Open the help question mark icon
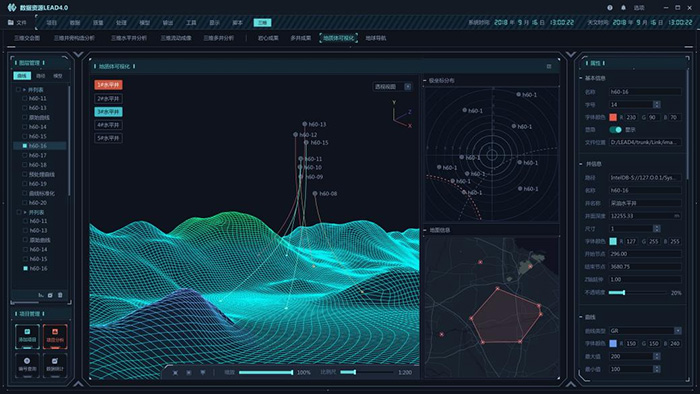 pos(610,8)
